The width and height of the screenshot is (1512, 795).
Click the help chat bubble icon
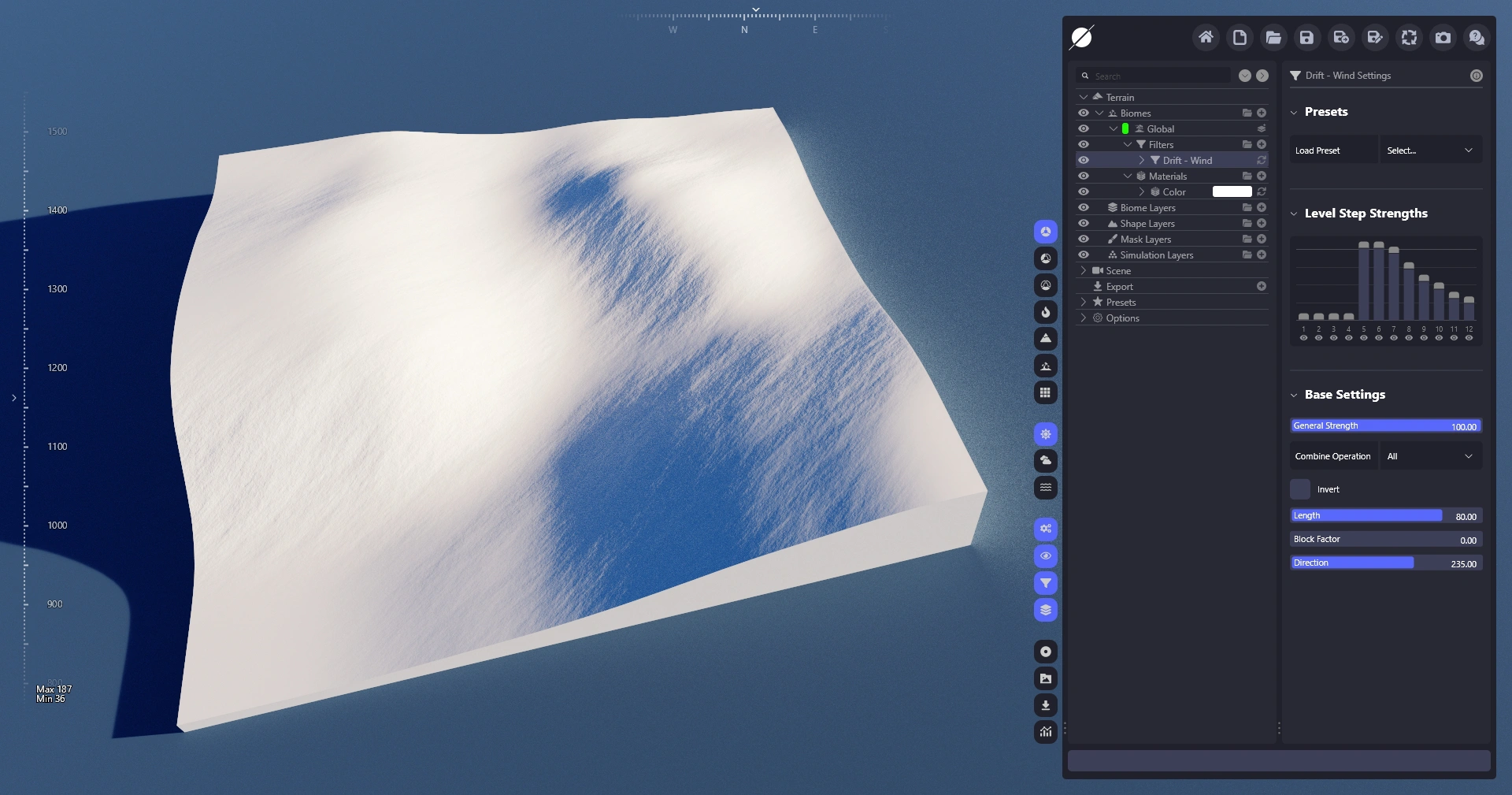(x=1477, y=37)
